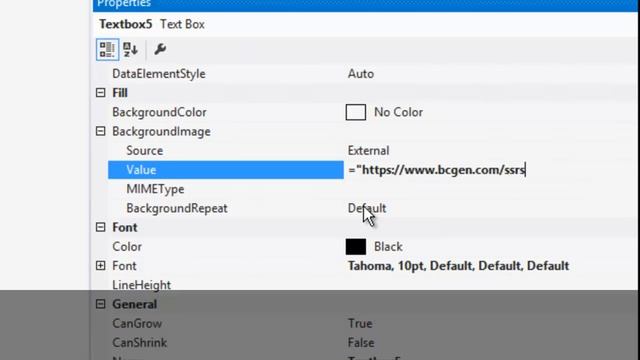The height and width of the screenshot is (360, 640).
Task: Sort properties alphabetically
Action: pyautogui.click(x=131, y=49)
